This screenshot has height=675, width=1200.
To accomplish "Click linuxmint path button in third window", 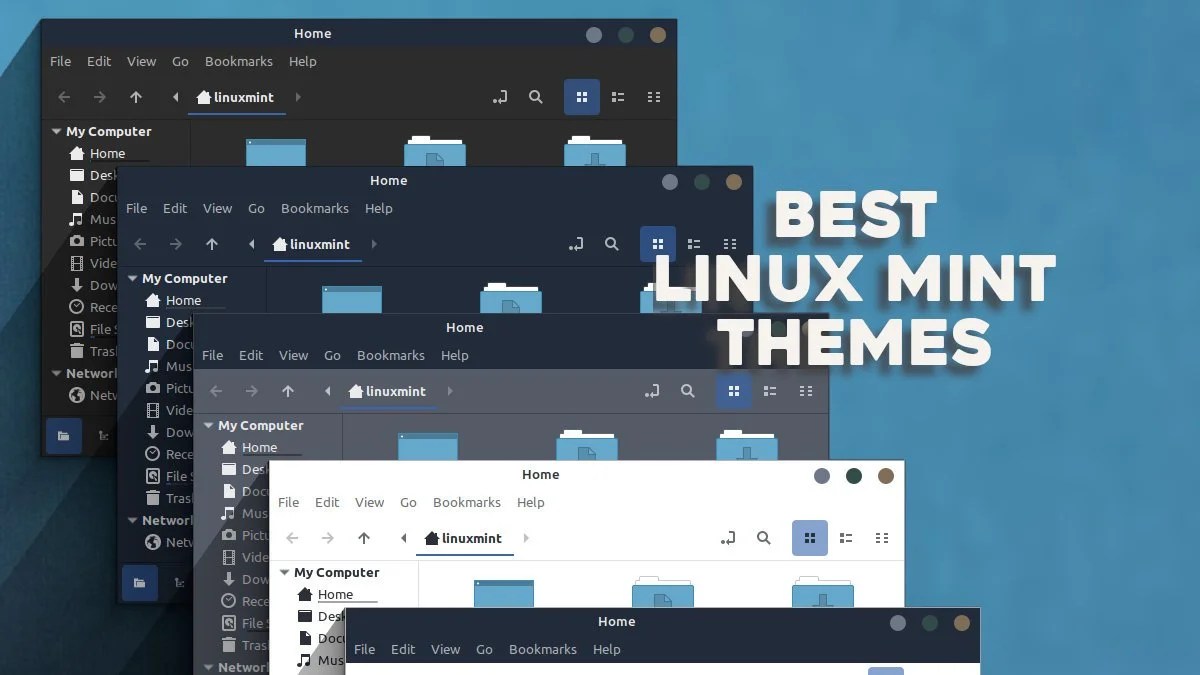I will 387,391.
